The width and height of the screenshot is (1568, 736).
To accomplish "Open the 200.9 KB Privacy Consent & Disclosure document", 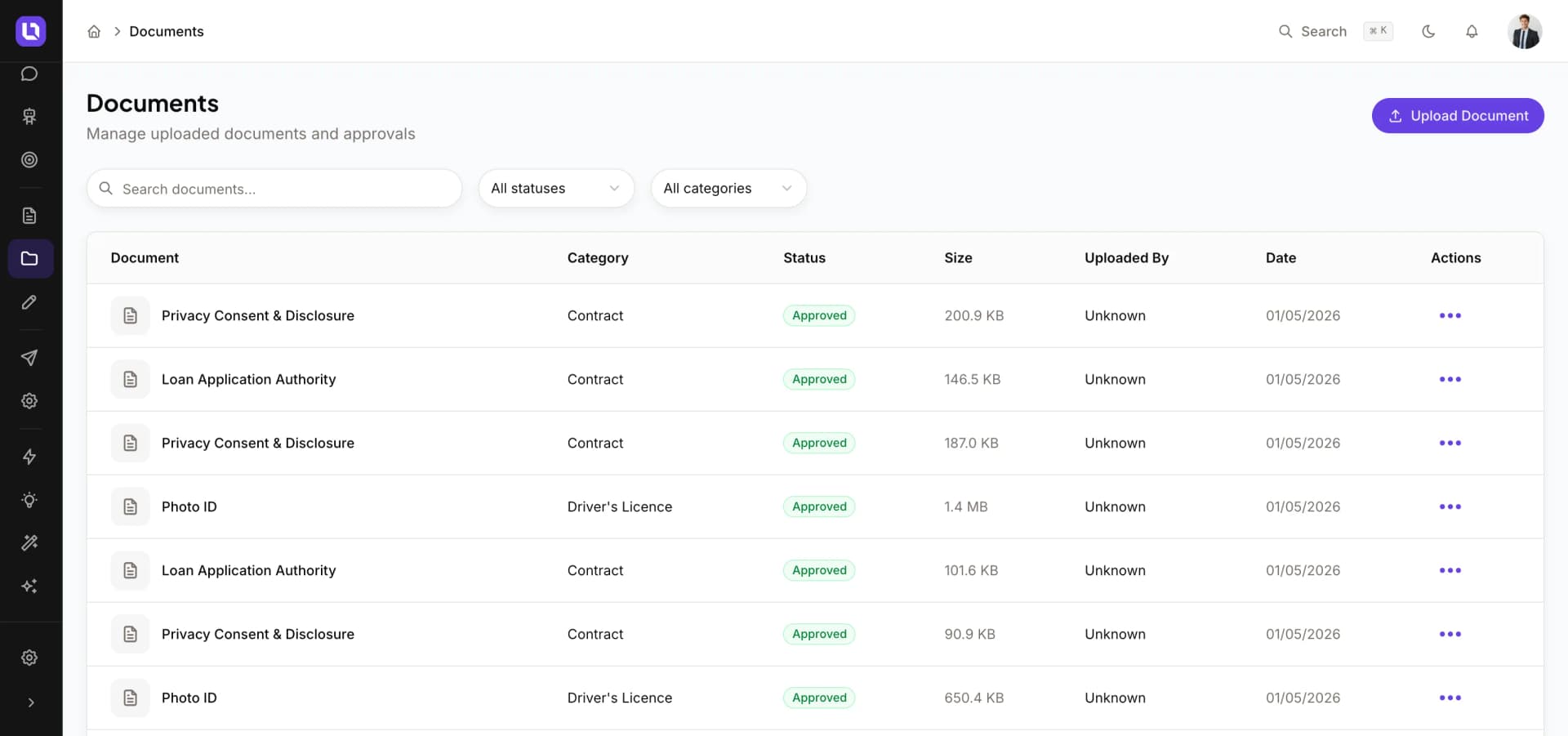I will pyautogui.click(x=258, y=315).
